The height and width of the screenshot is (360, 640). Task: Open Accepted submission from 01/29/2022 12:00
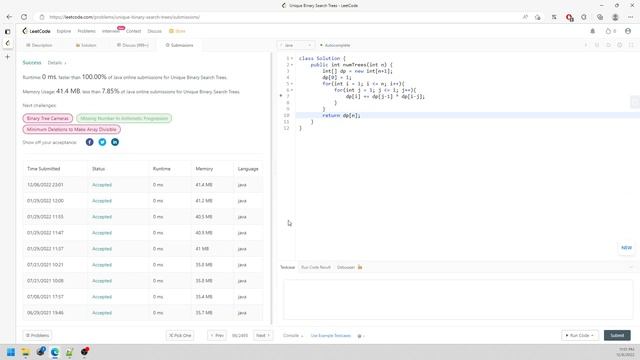(x=102, y=201)
